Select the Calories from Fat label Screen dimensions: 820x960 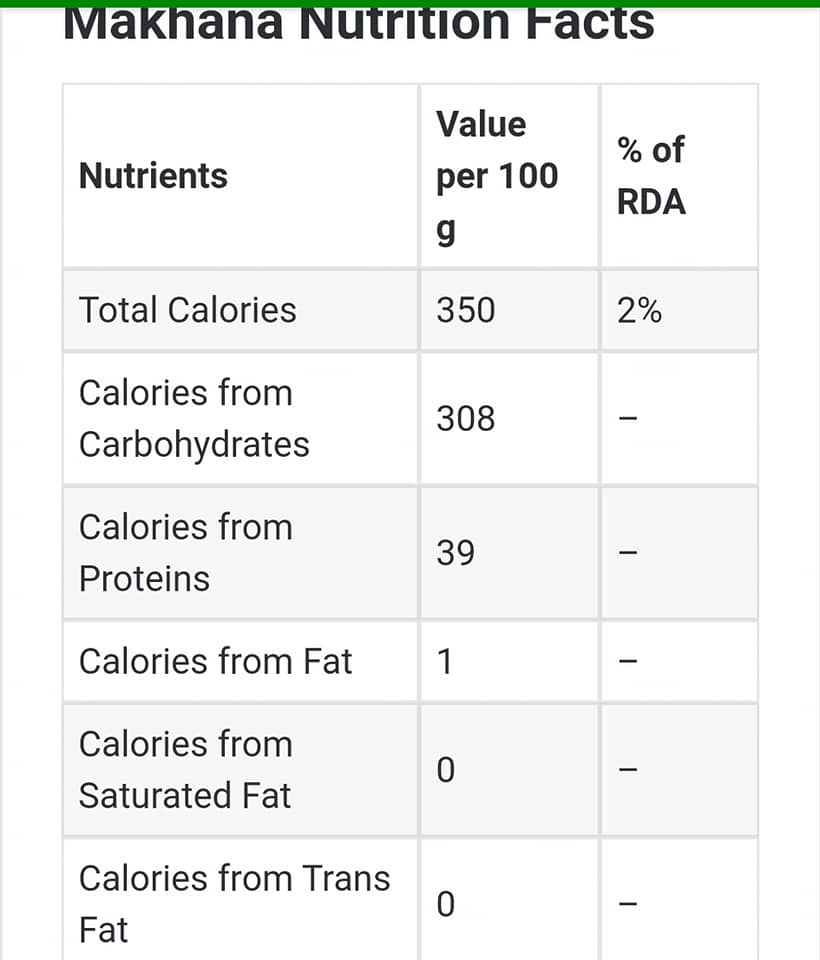pyautogui.click(x=216, y=661)
